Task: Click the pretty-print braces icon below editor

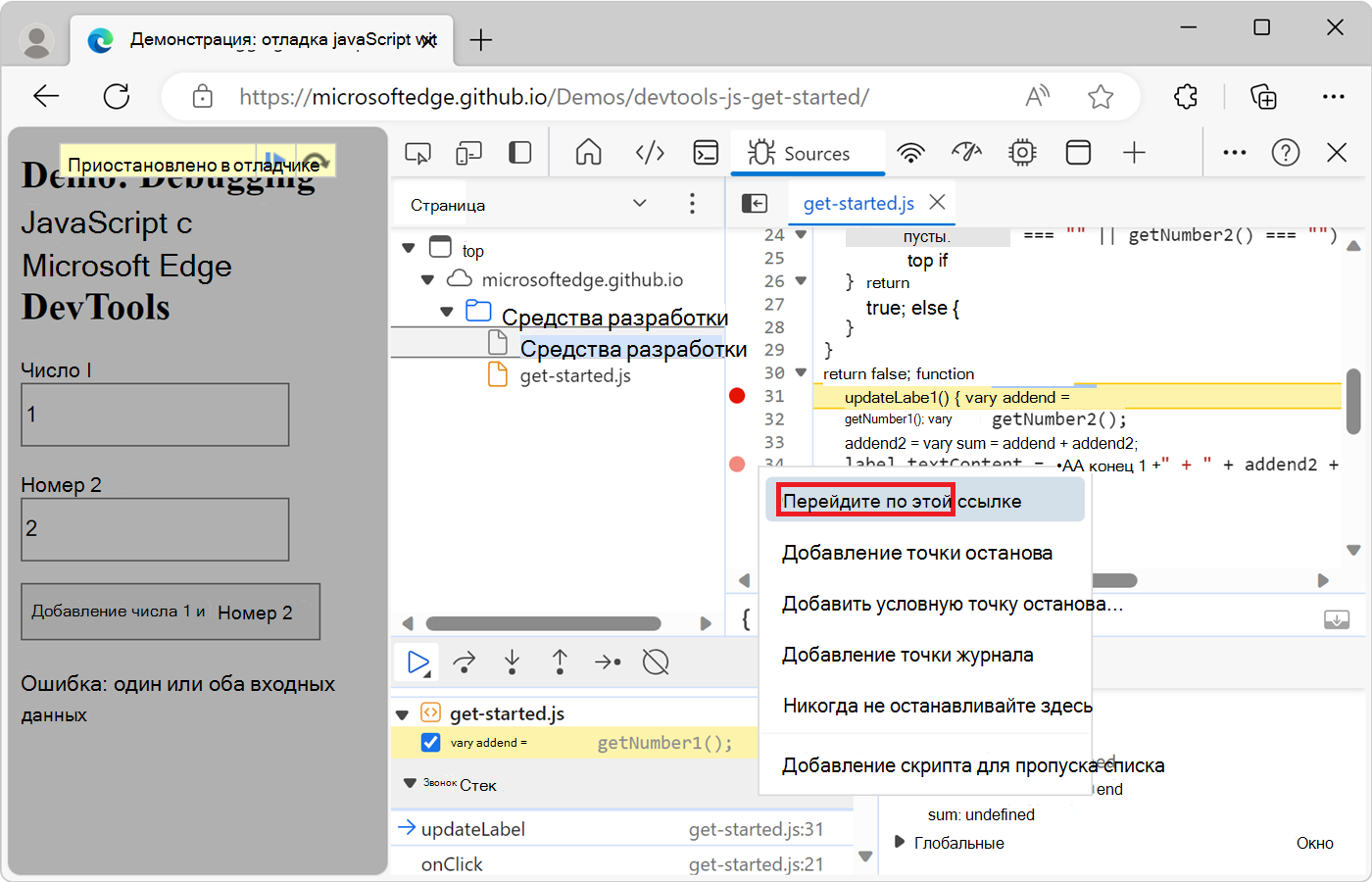Action: click(x=746, y=619)
